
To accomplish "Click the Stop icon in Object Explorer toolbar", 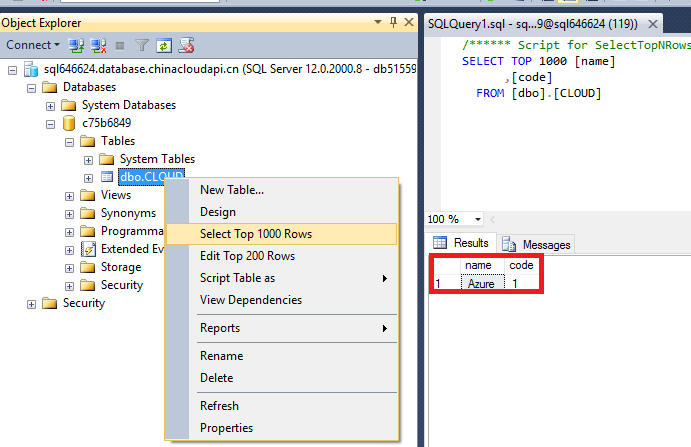I will tap(119, 45).
